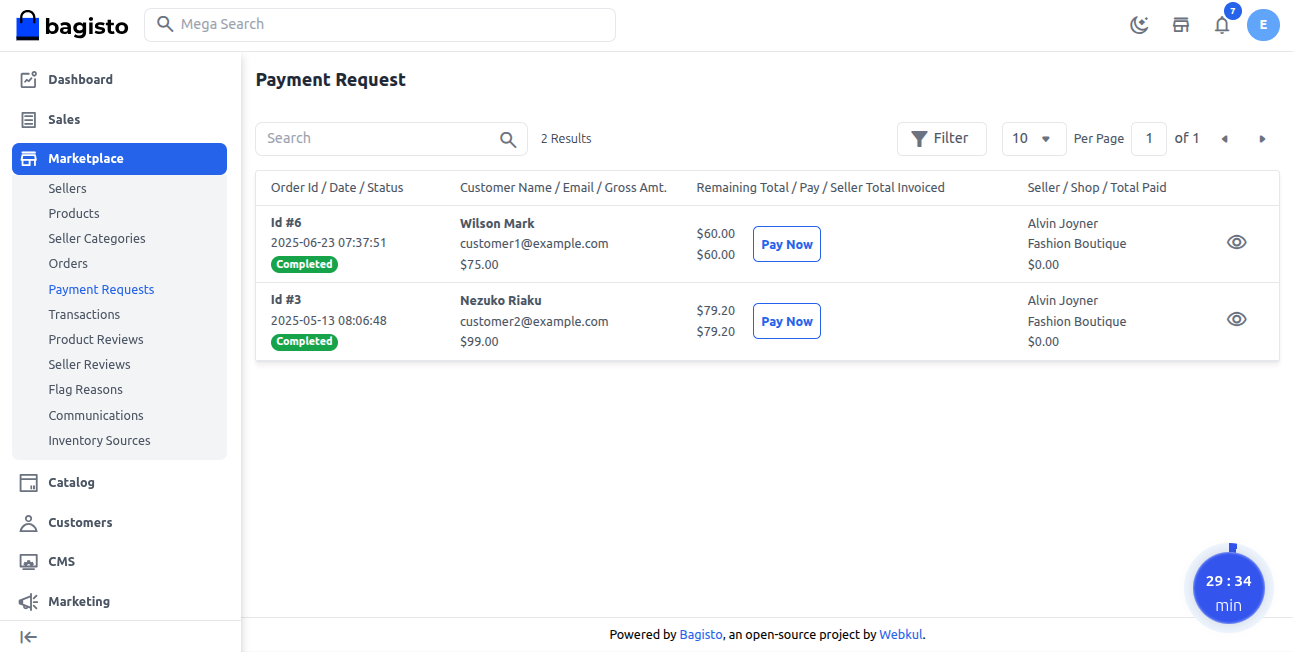1293x652 pixels.
Task: Follow the Webkul link in the footer
Action: pos(900,634)
